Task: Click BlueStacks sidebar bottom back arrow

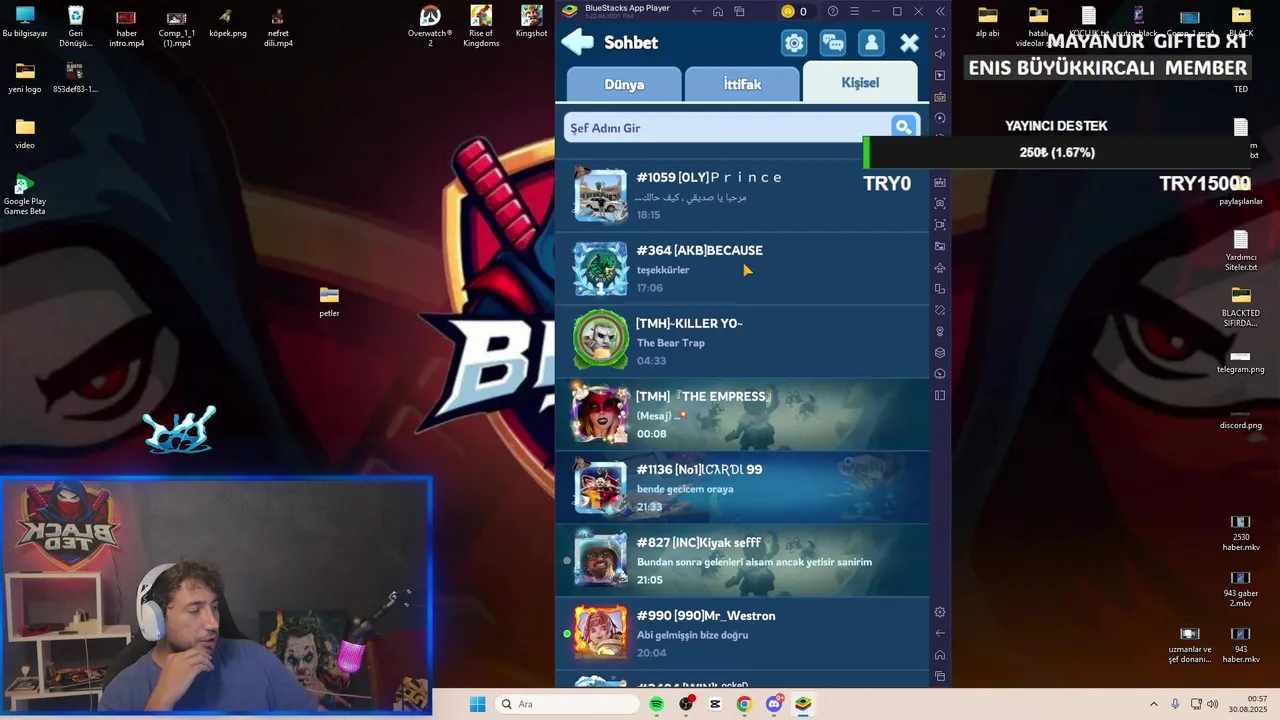Action: (940, 633)
